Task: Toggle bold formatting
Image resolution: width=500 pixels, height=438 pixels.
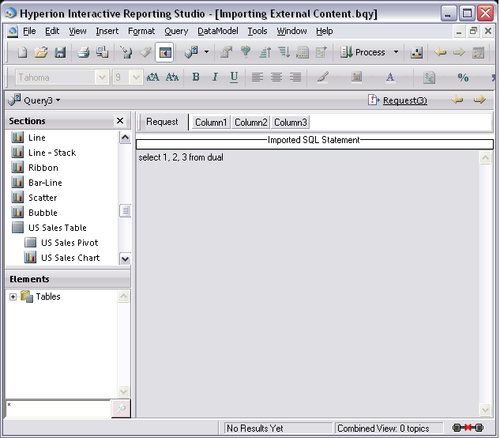Action: pyautogui.click(x=196, y=77)
